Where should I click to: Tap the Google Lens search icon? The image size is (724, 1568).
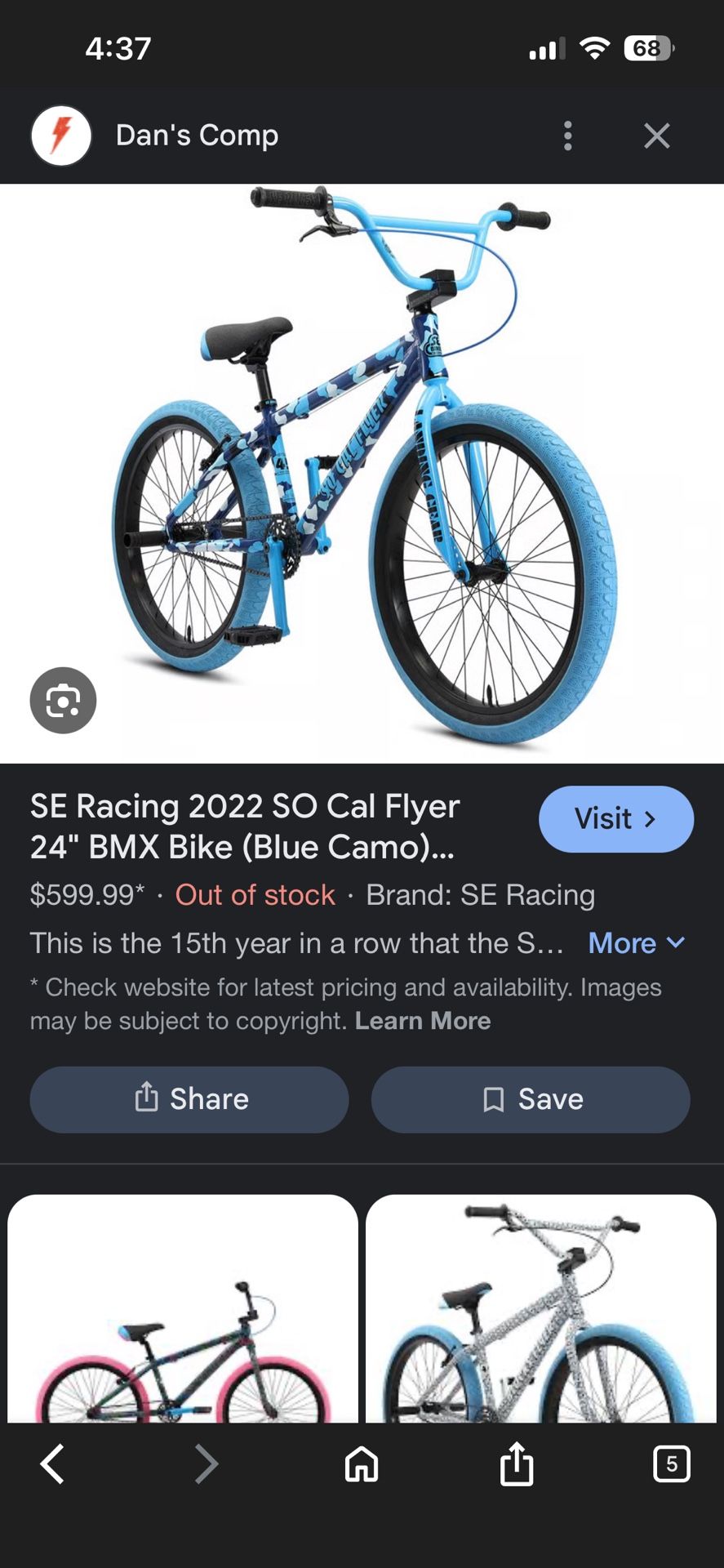tap(63, 701)
